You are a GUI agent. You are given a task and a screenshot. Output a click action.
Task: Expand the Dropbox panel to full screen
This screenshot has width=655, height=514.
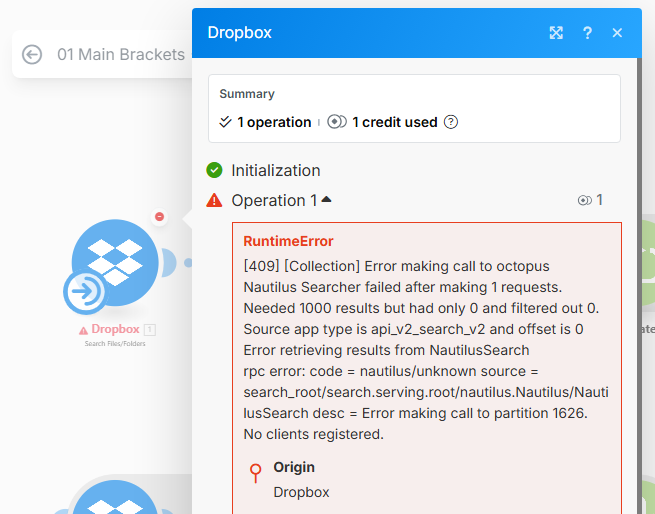coord(557,33)
